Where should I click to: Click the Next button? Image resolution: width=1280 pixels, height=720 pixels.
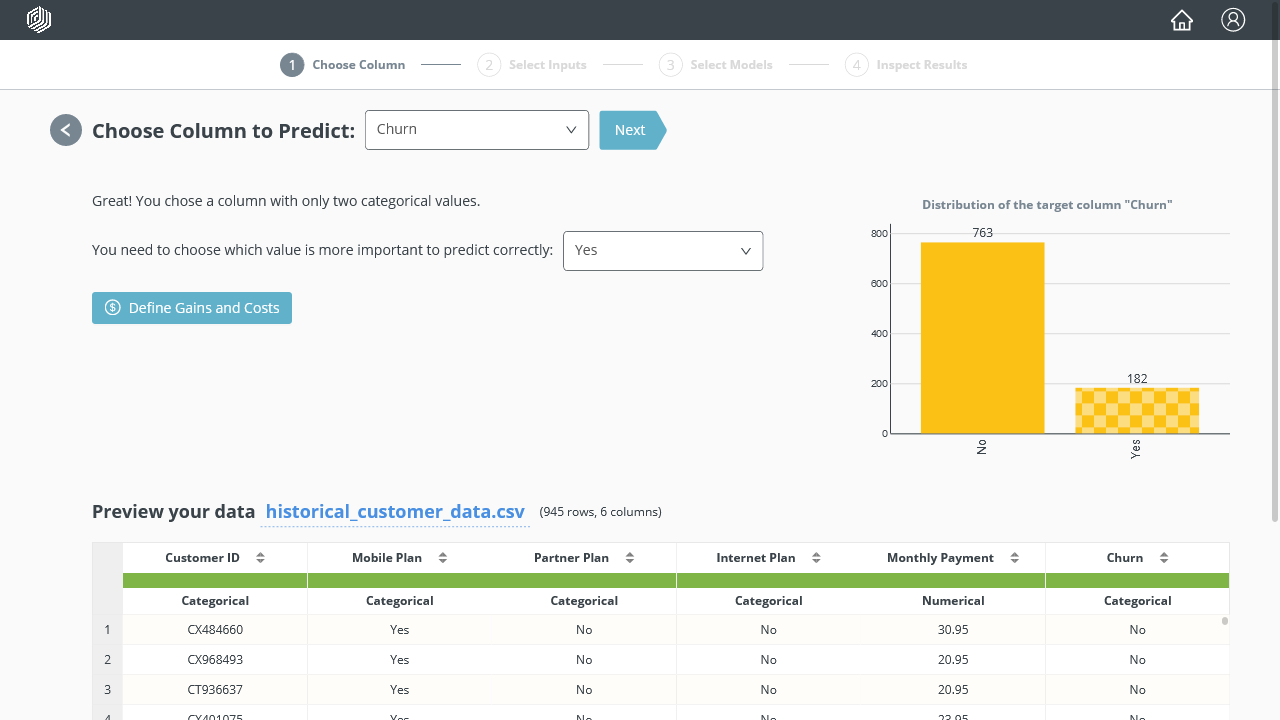pyautogui.click(x=630, y=130)
